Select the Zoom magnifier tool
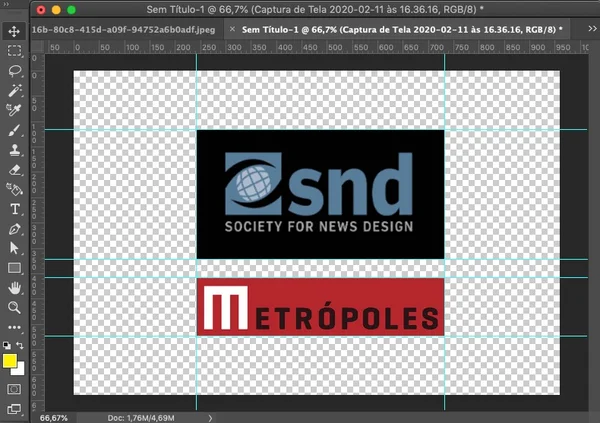The width and height of the screenshot is (600, 423). click(14, 307)
